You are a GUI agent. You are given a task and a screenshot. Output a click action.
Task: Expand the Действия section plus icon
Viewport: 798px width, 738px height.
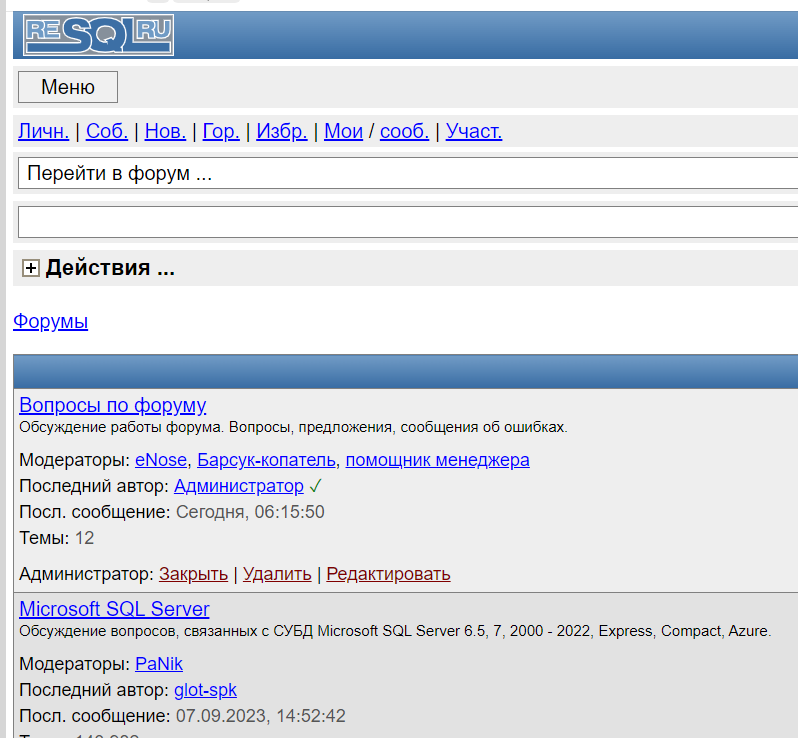[x=31, y=268]
